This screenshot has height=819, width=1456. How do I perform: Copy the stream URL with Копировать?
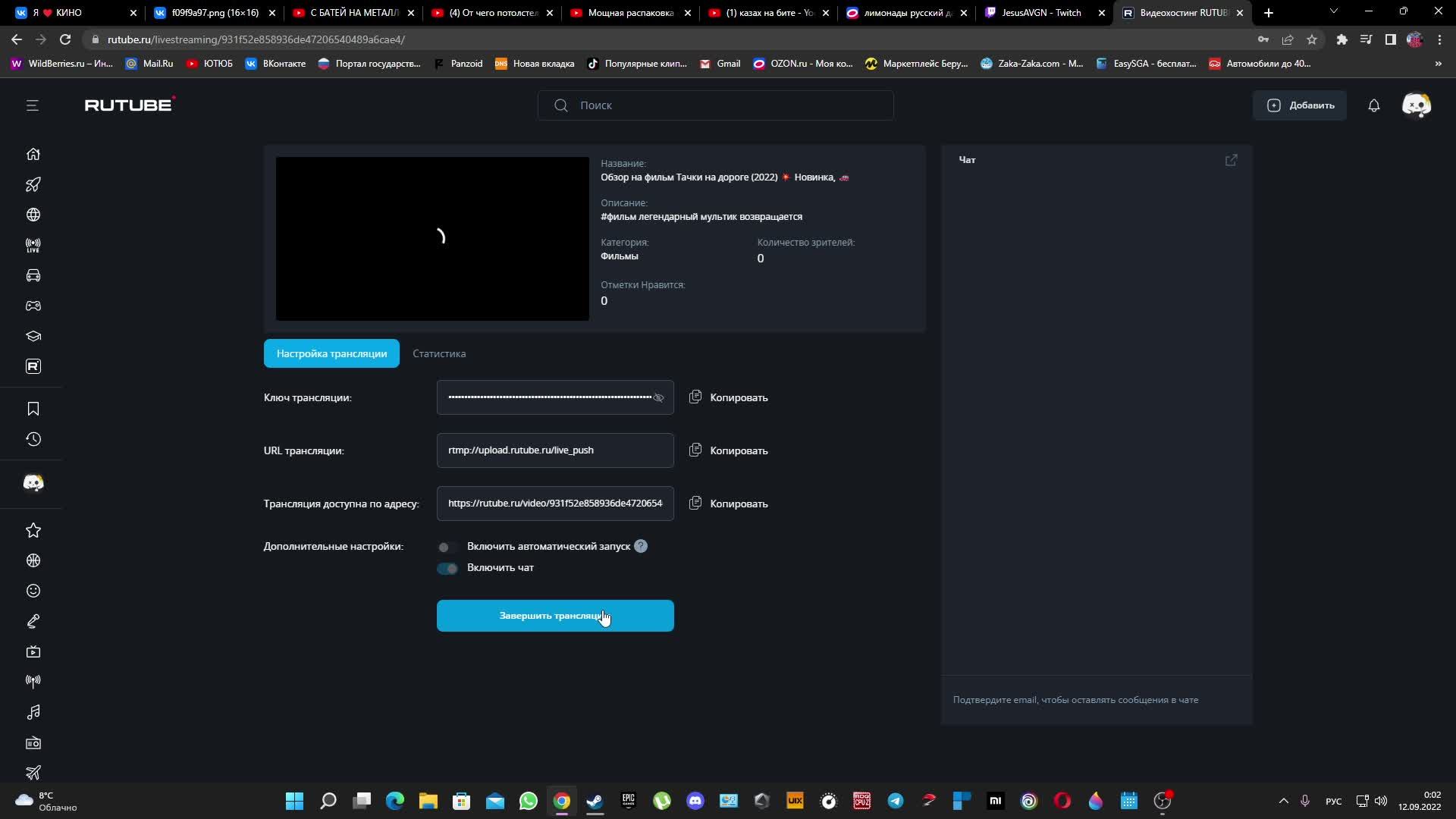[728, 450]
